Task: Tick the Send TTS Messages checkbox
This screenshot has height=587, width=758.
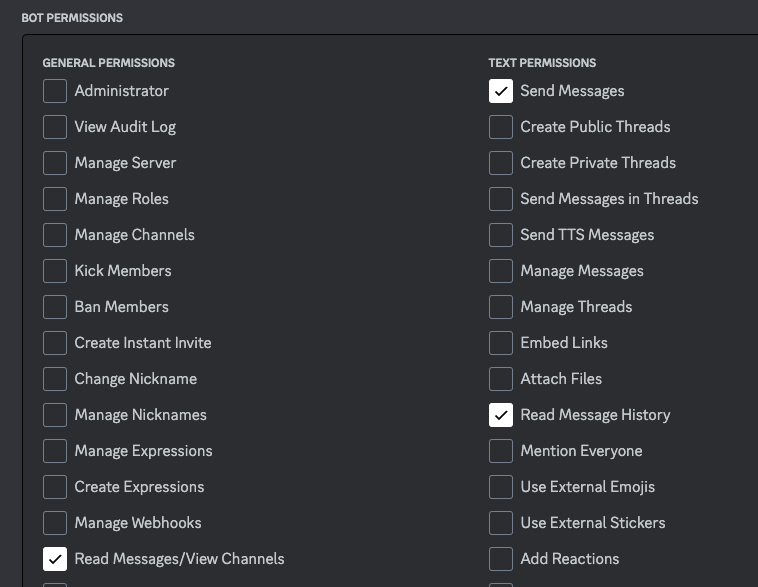Action: (501, 235)
